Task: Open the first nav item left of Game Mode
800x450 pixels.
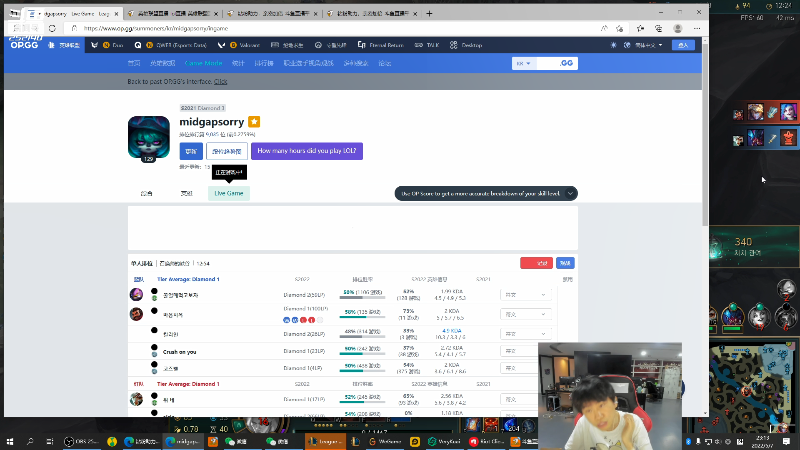Action: pyautogui.click(x=134, y=63)
